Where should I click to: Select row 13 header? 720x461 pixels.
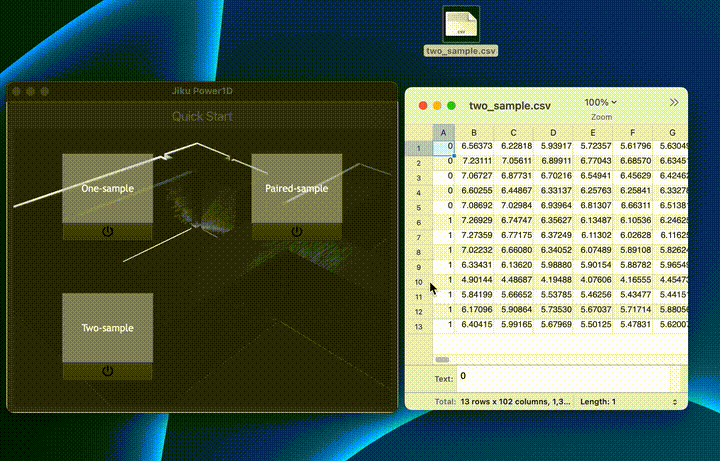click(418, 326)
